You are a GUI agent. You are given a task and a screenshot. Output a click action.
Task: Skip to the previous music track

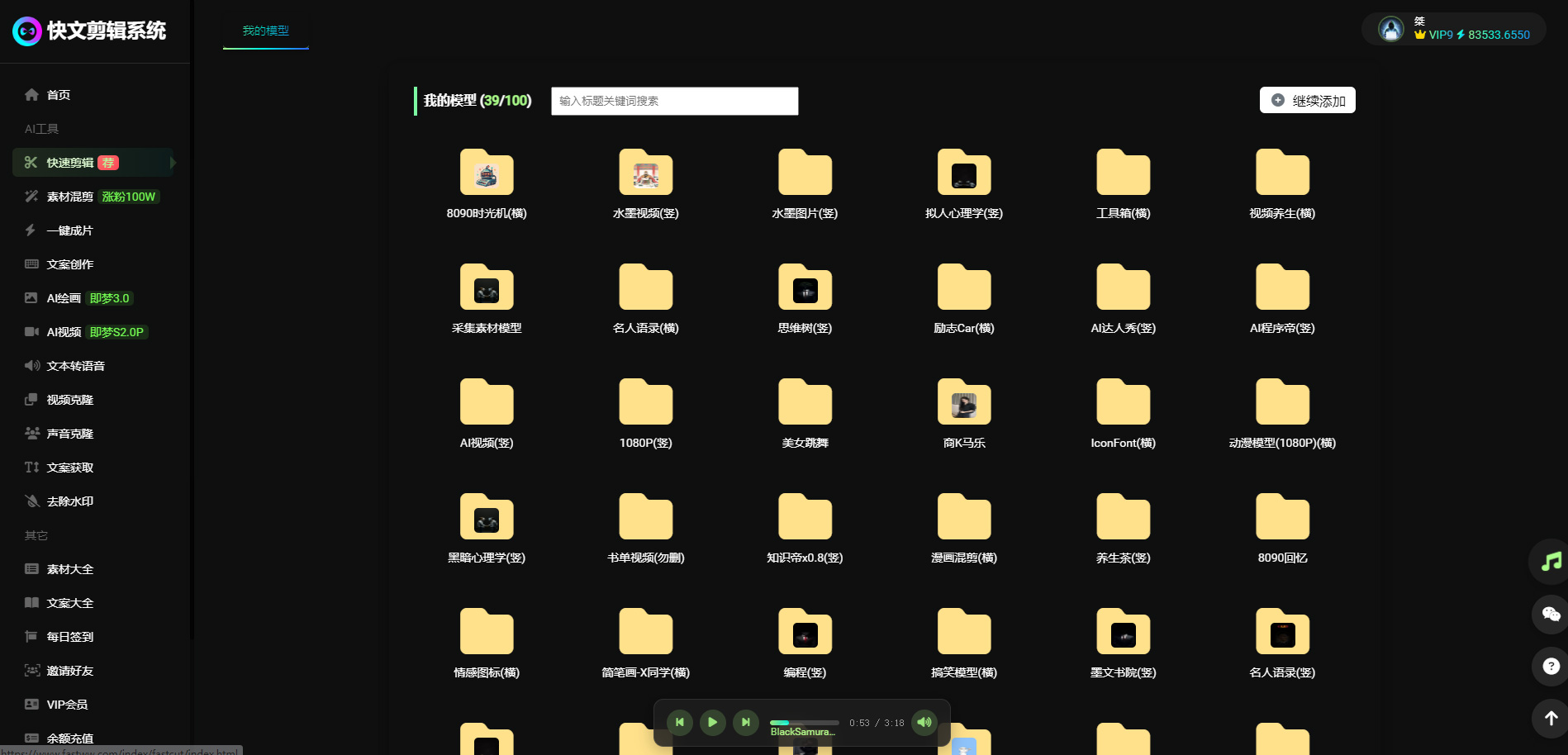click(680, 722)
